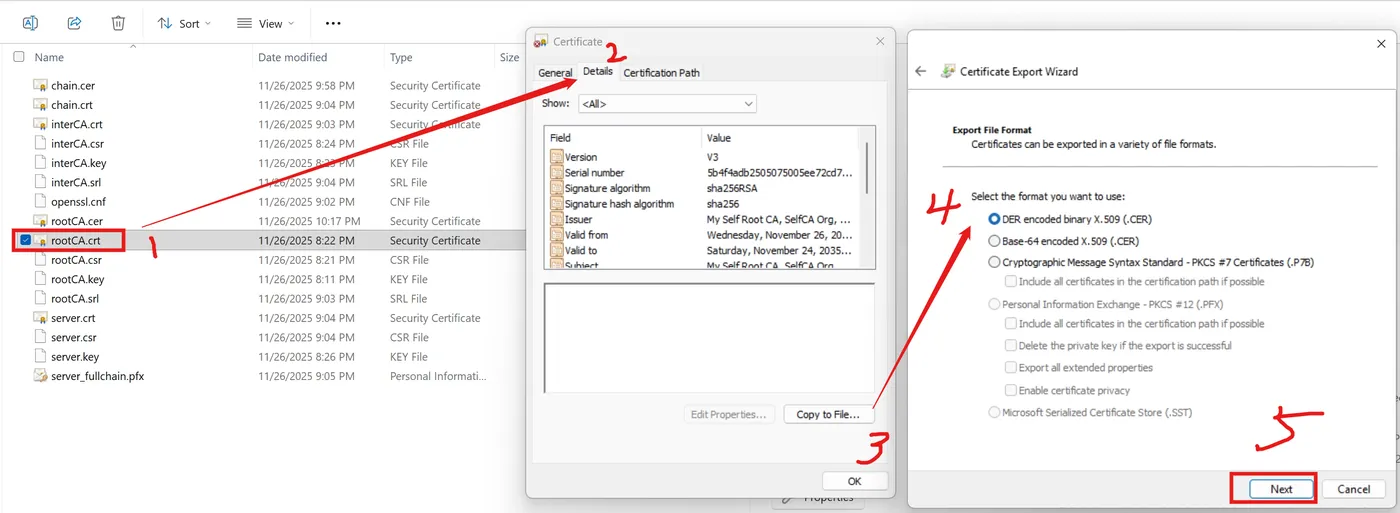Click the Issuer field icon
1400x513 pixels.
pyautogui.click(x=557, y=219)
